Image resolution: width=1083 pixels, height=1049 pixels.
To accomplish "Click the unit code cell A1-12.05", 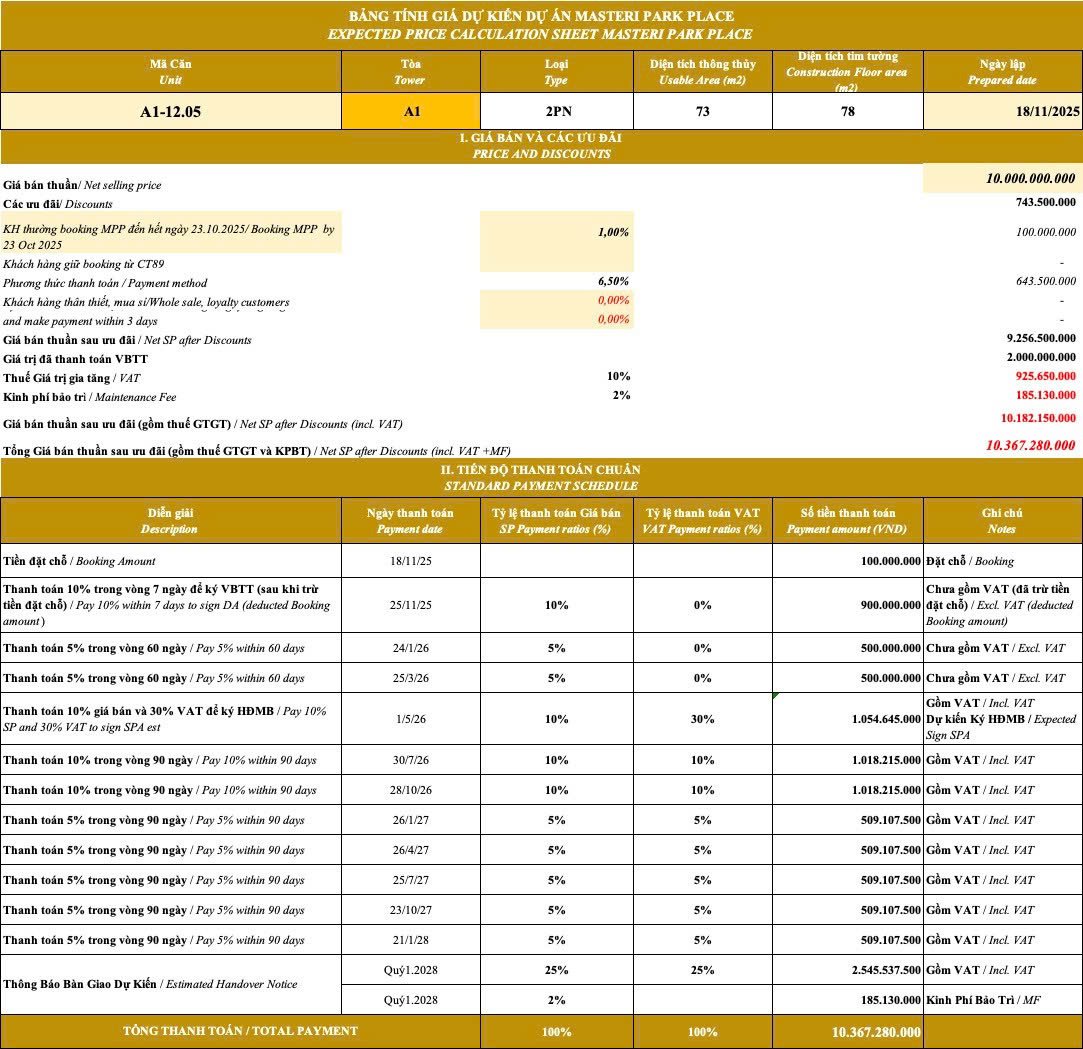I will tap(170, 111).
